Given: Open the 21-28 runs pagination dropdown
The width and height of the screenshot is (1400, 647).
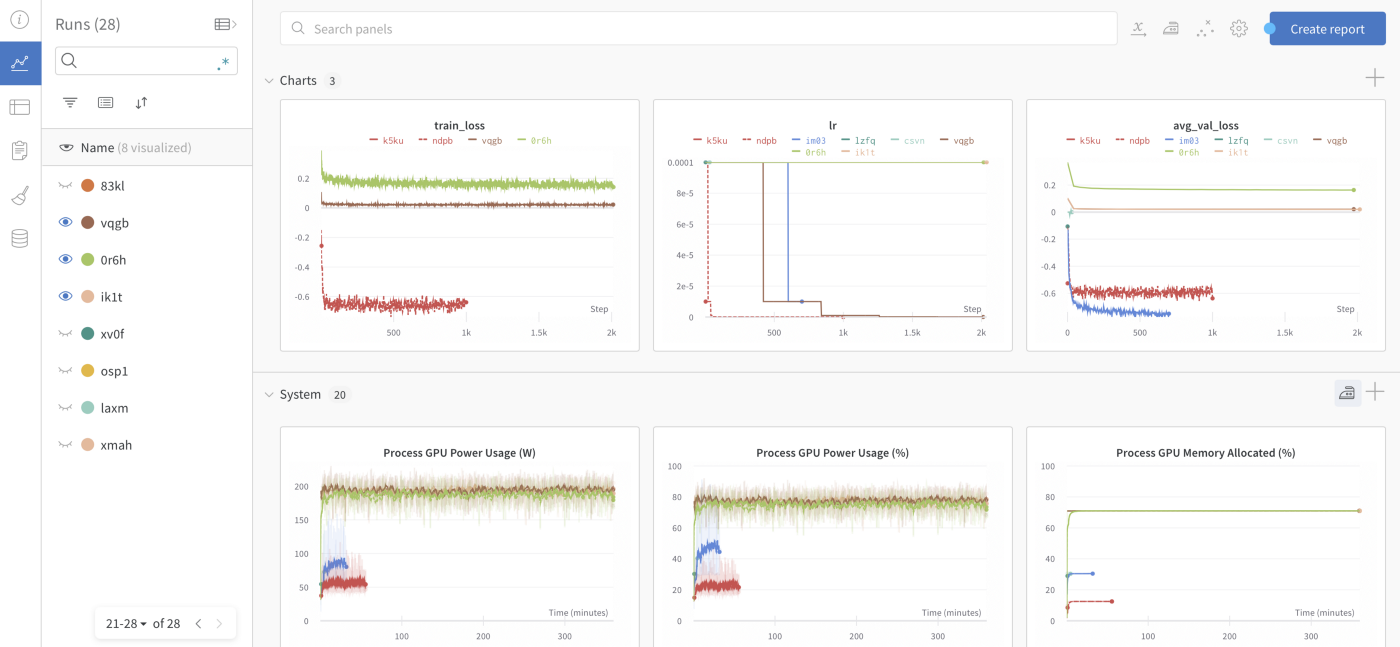Looking at the screenshot, I should point(125,624).
